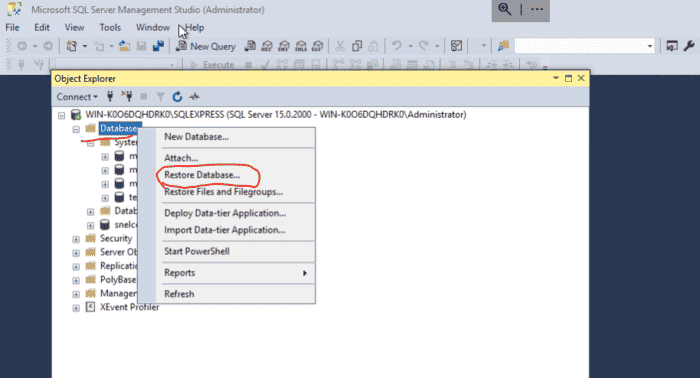Click the Paste icon in toolbar
The image size is (700, 378).
374,46
